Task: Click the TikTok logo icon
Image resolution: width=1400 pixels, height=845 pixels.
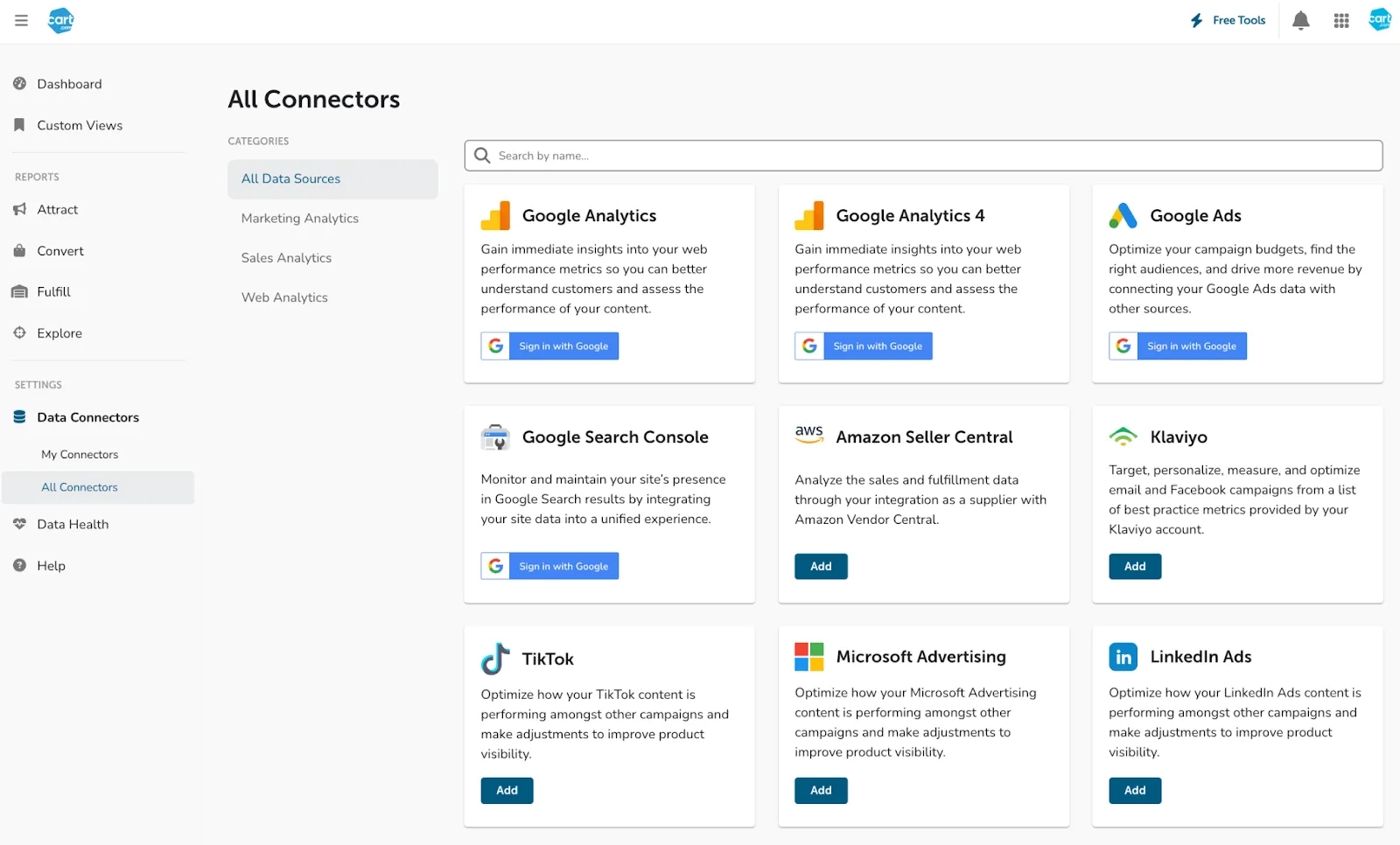Action: coord(495,659)
